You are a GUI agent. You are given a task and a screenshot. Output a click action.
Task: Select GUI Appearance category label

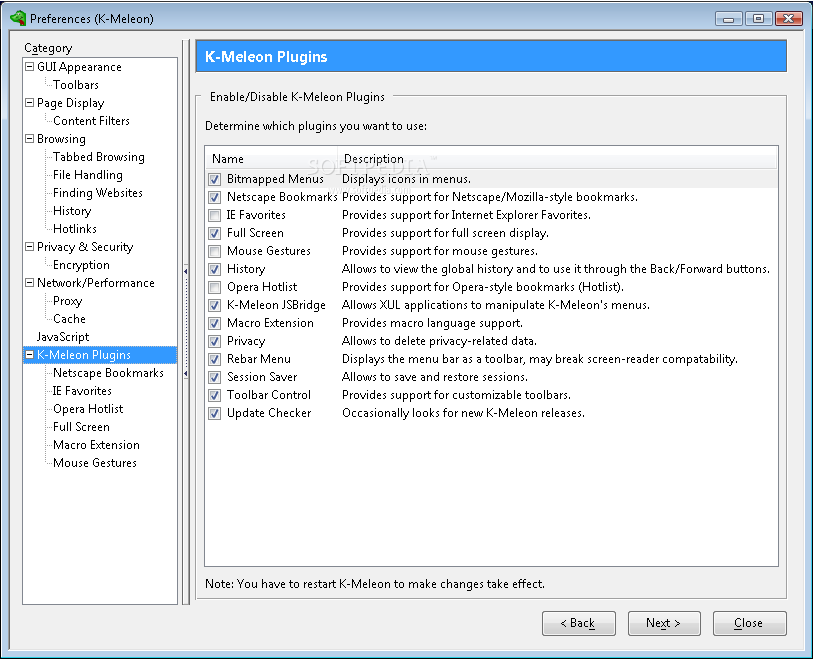79,67
